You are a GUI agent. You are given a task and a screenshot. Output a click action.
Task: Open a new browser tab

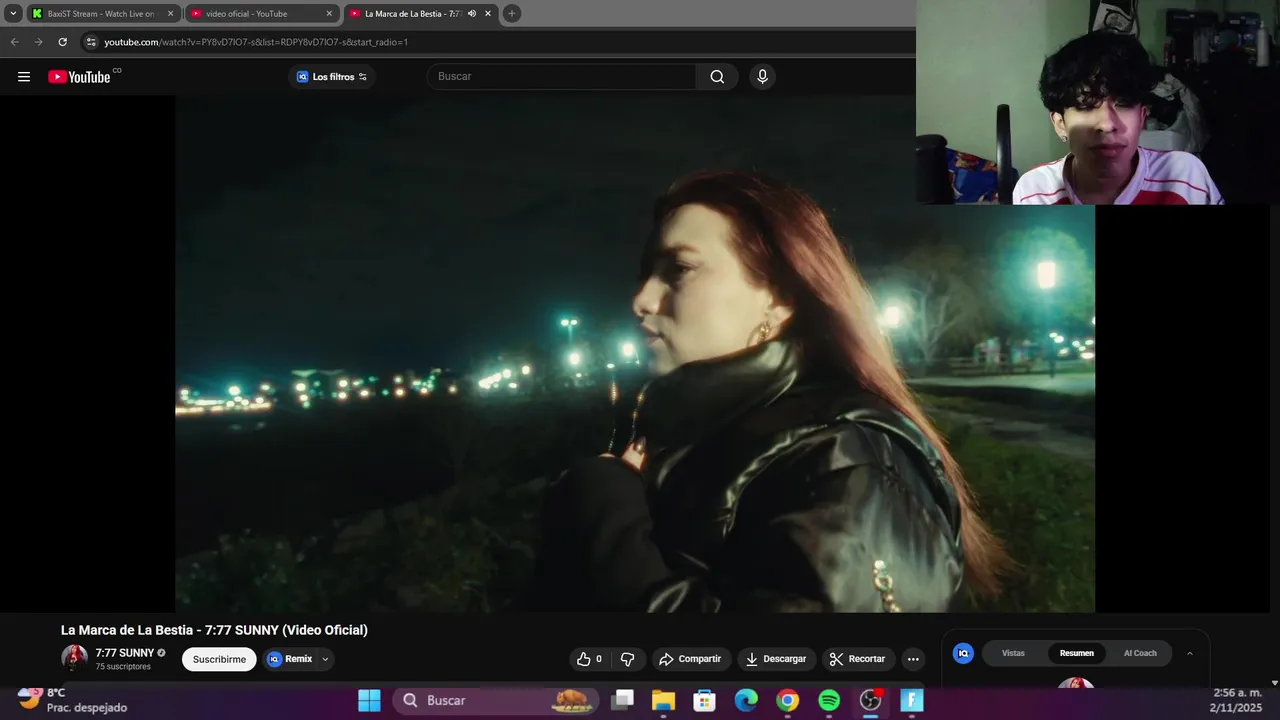pos(512,14)
